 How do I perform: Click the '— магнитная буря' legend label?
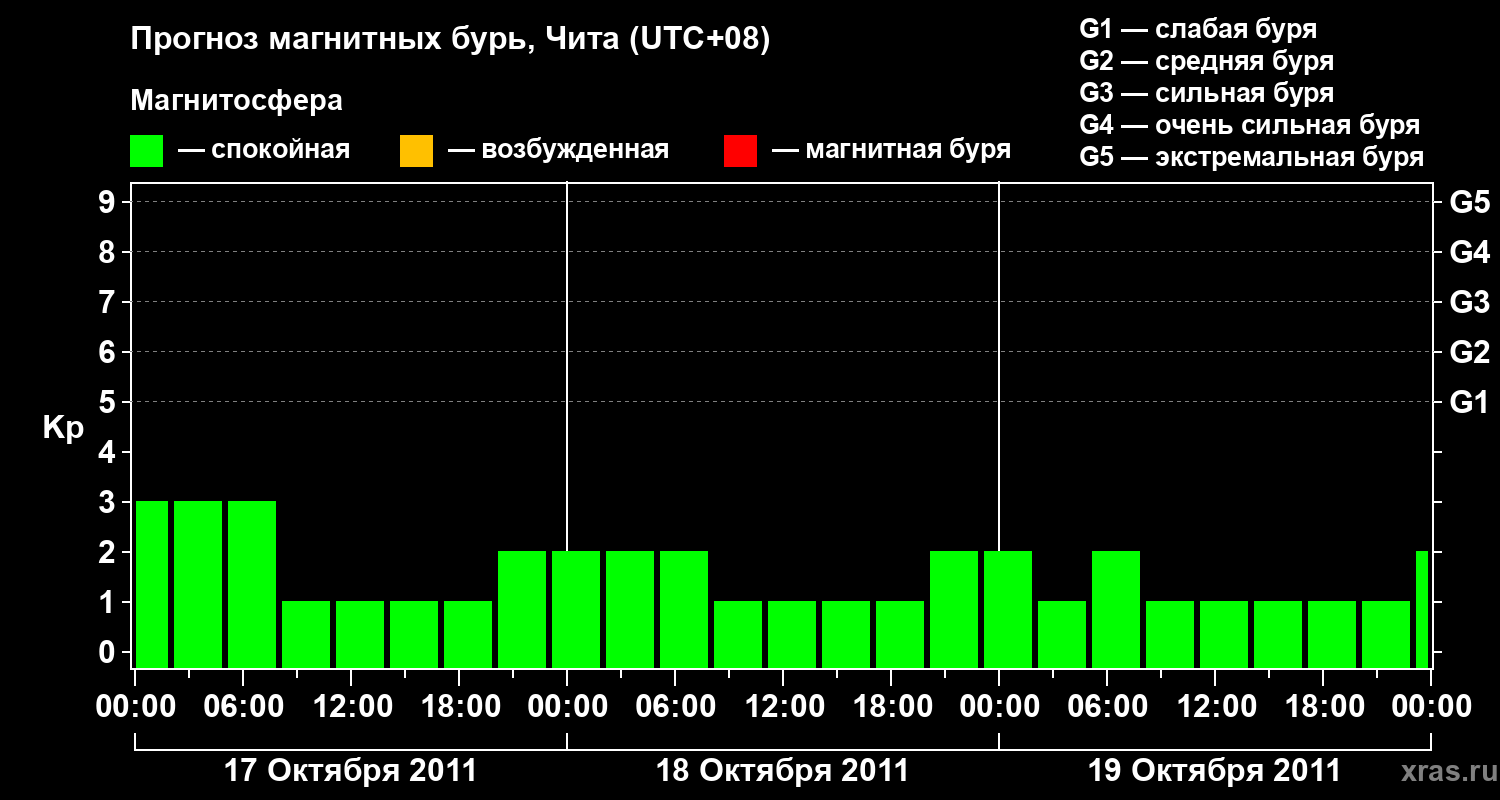coord(891,151)
